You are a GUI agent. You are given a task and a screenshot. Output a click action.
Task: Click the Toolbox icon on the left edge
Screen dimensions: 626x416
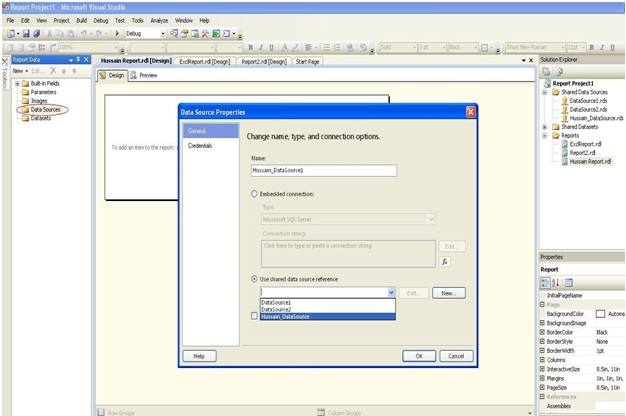click(5, 62)
